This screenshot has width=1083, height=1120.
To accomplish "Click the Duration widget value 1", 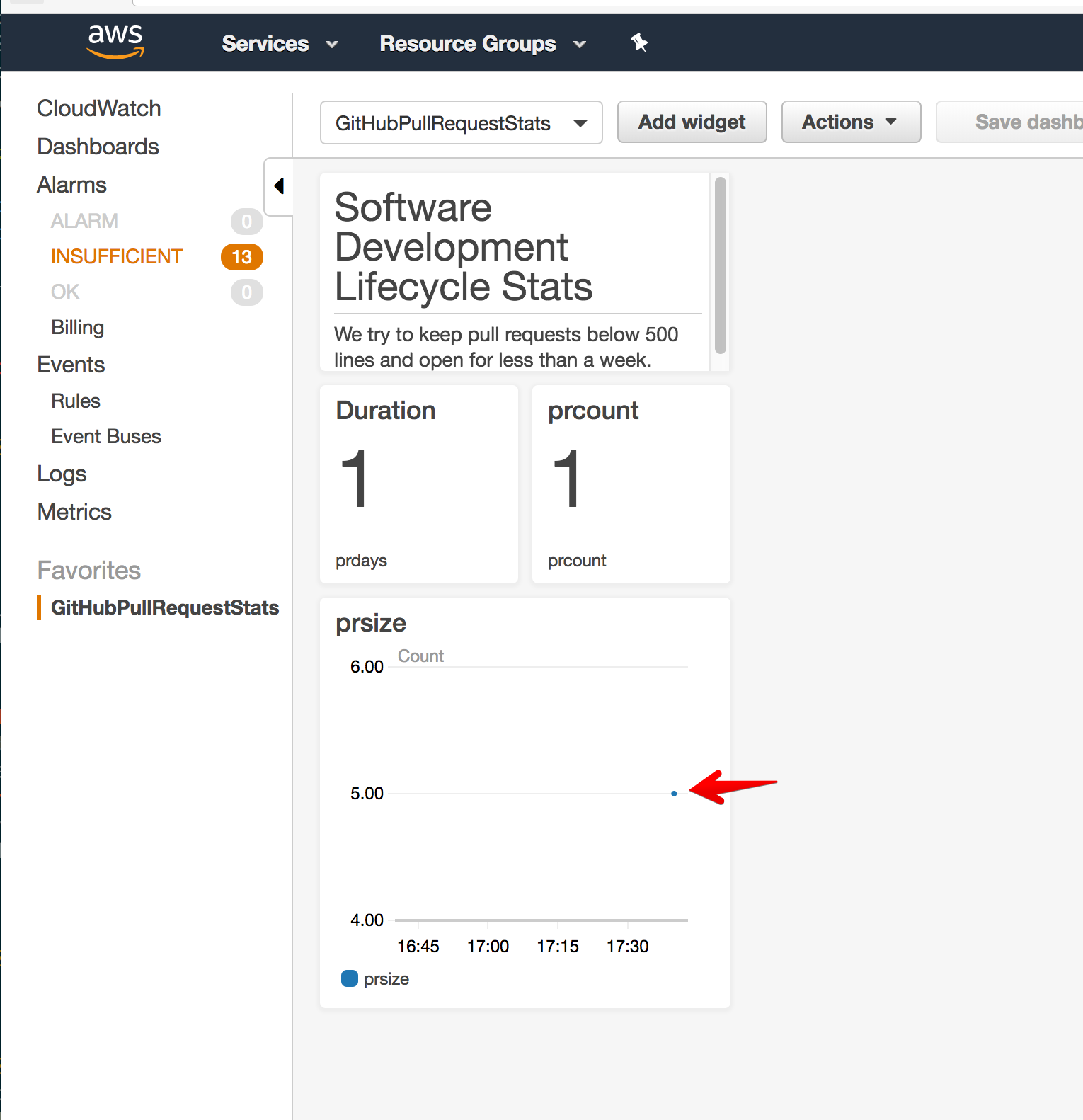I will pyautogui.click(x=355, y=479).
